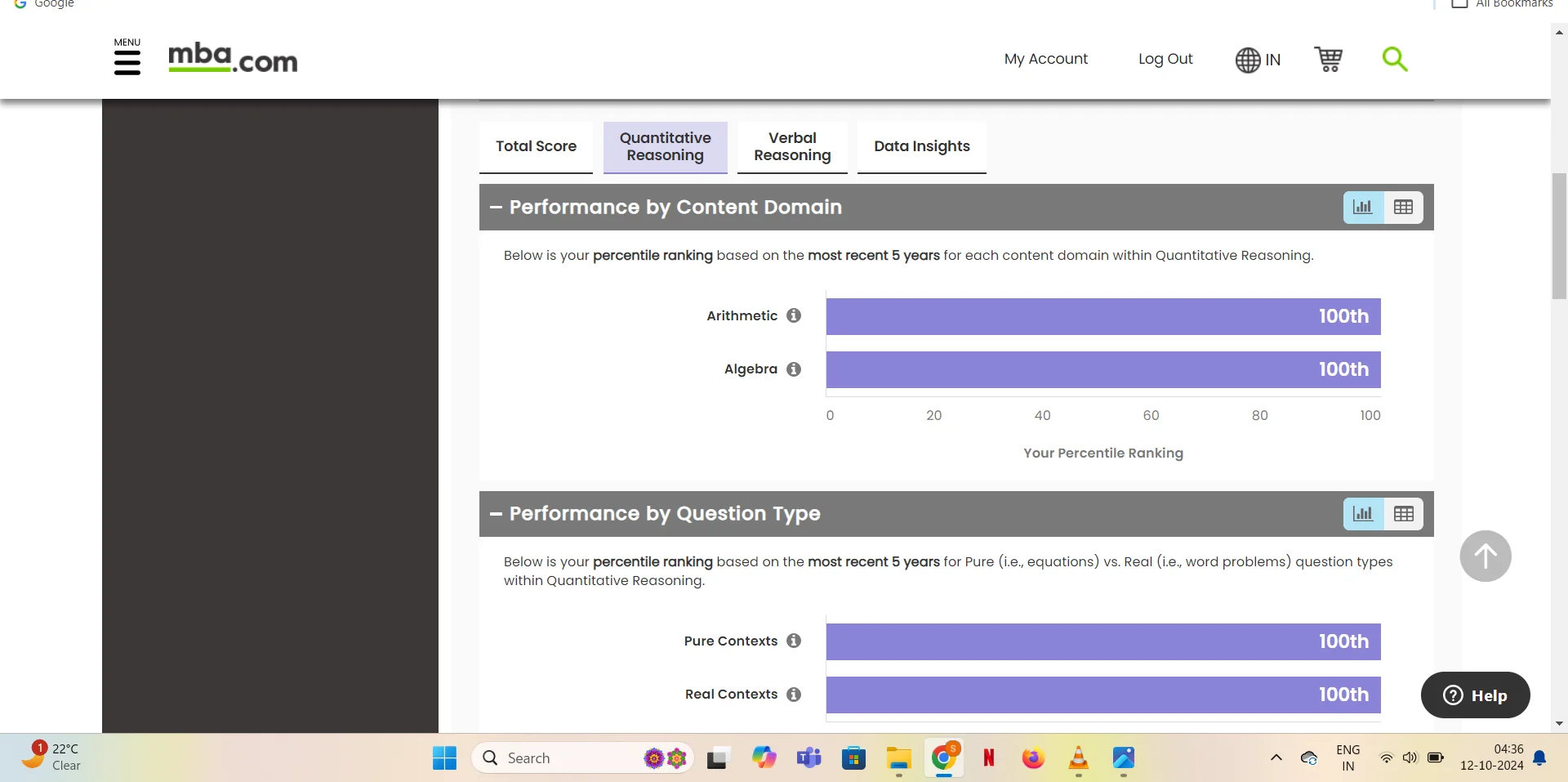Click the Arithmetic info icon

(x=794, y=315)
